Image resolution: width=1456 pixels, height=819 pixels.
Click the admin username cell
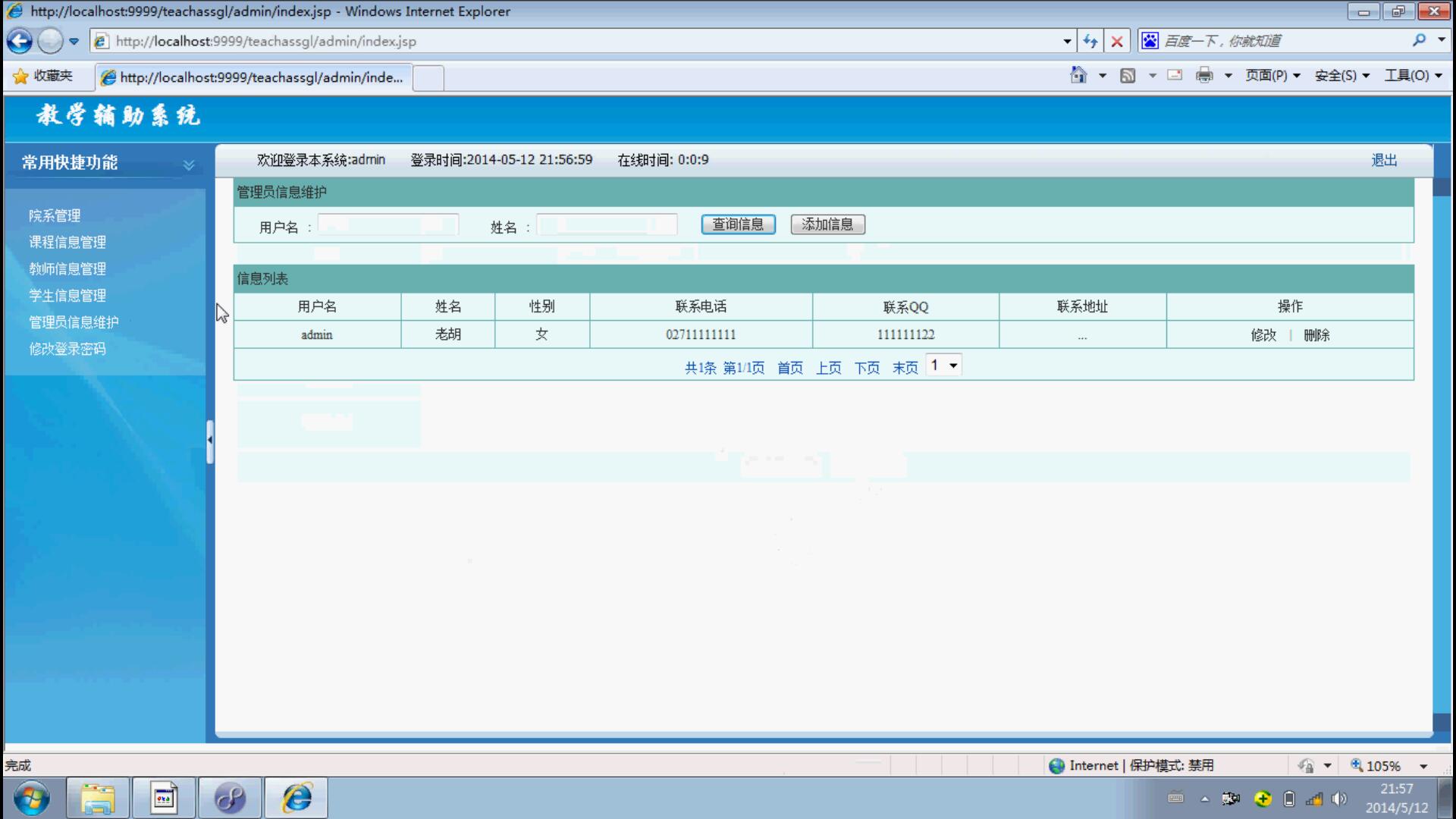click(x=317, y=334)
